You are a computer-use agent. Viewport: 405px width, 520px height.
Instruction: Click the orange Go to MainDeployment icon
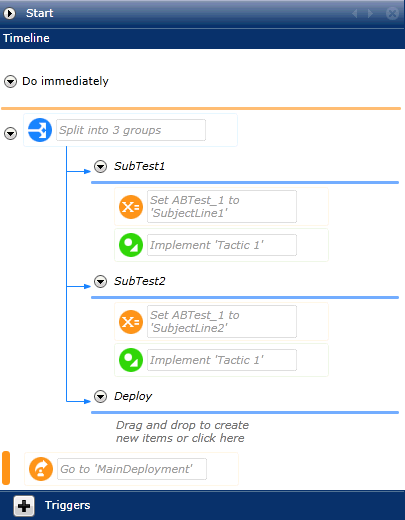(41, 469)
